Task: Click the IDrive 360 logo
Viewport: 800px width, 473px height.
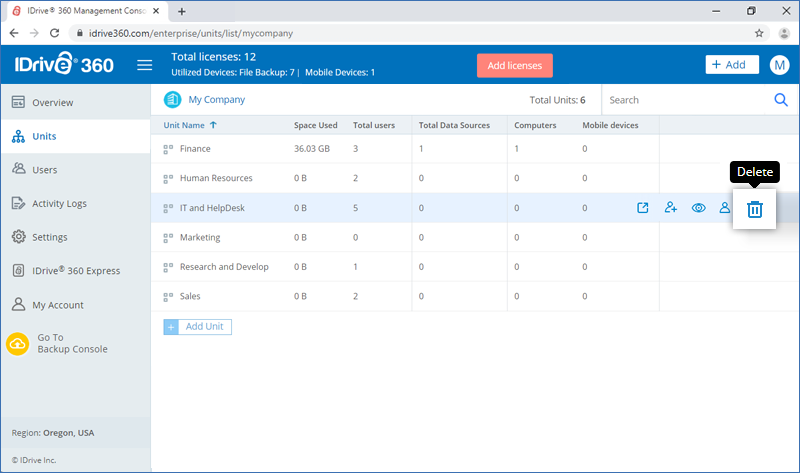Action: click(64, 64)
